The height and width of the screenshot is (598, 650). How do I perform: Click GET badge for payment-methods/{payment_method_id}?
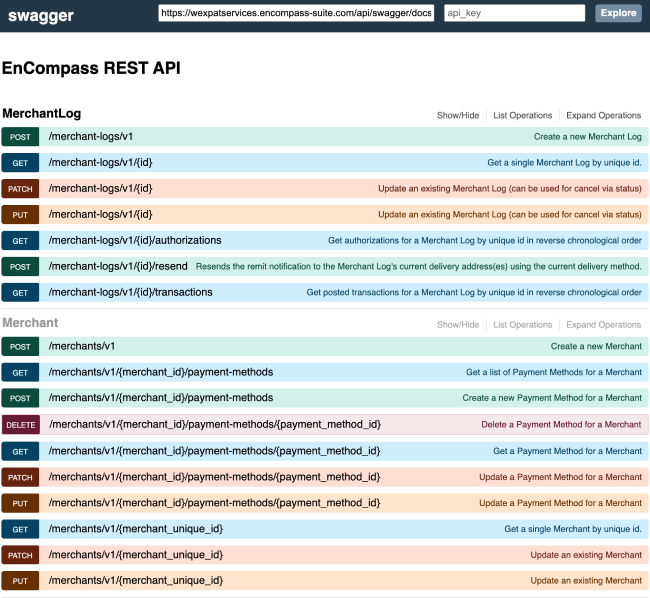[20, 451]
